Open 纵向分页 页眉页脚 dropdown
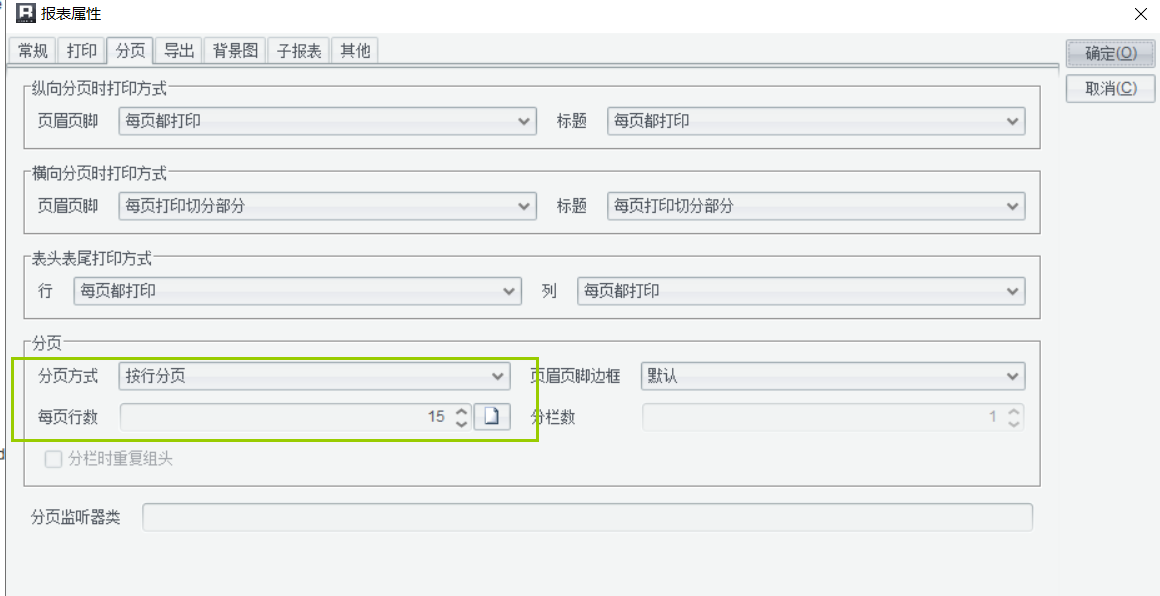This screenshot has width=1160, height=596. coord(327,121)
